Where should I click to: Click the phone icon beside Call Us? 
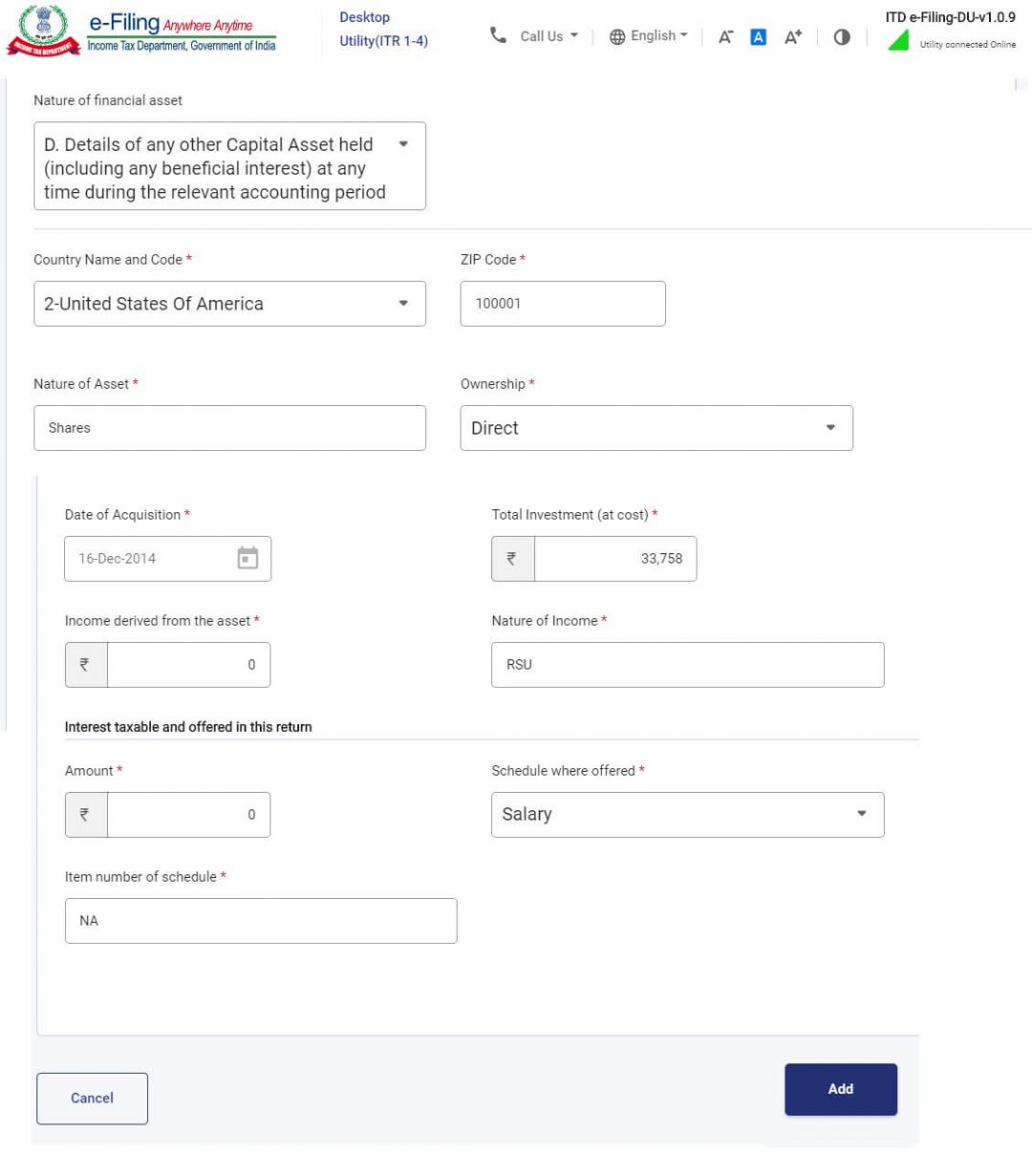tap(498, 35)
